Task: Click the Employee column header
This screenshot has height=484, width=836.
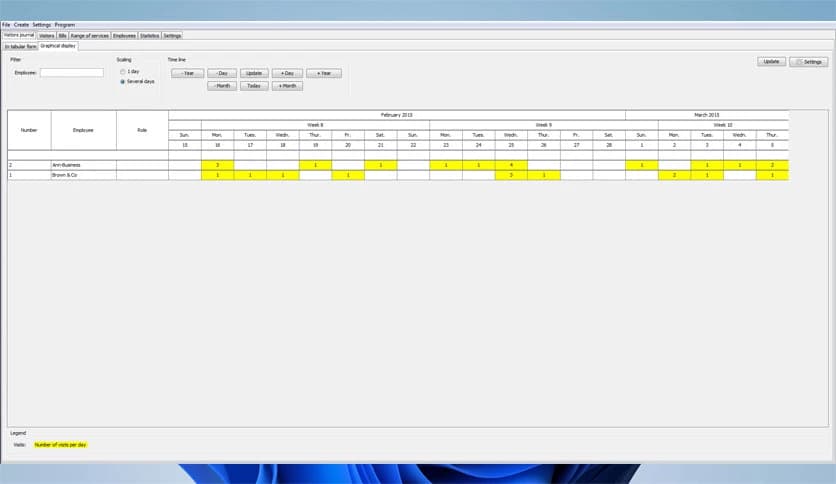Action: pyautogui.click(x=84, y=130)
